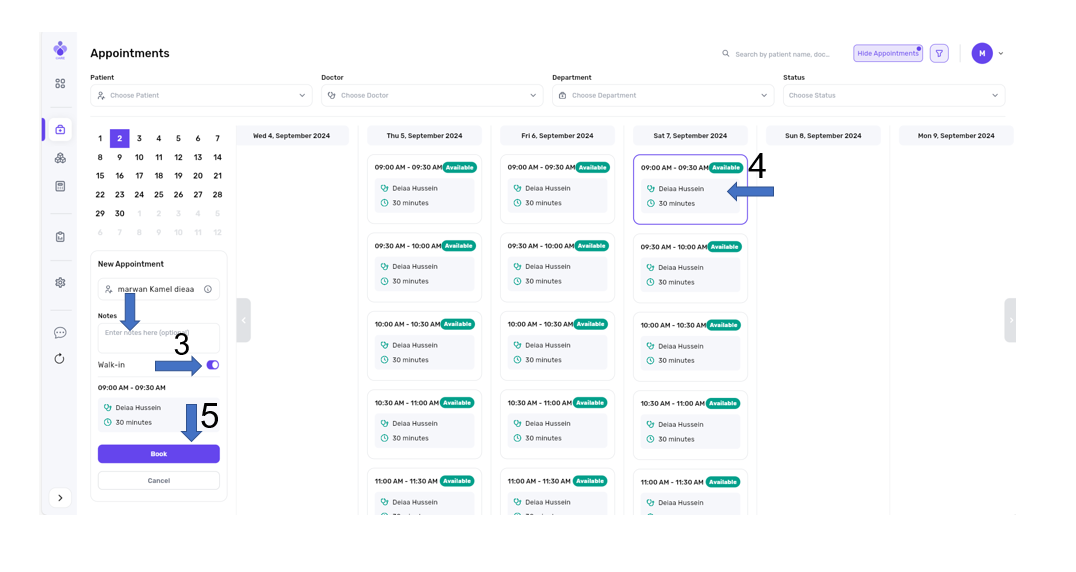
Task: Expand the Choose Patient dropdown
Action: [200, 96]
